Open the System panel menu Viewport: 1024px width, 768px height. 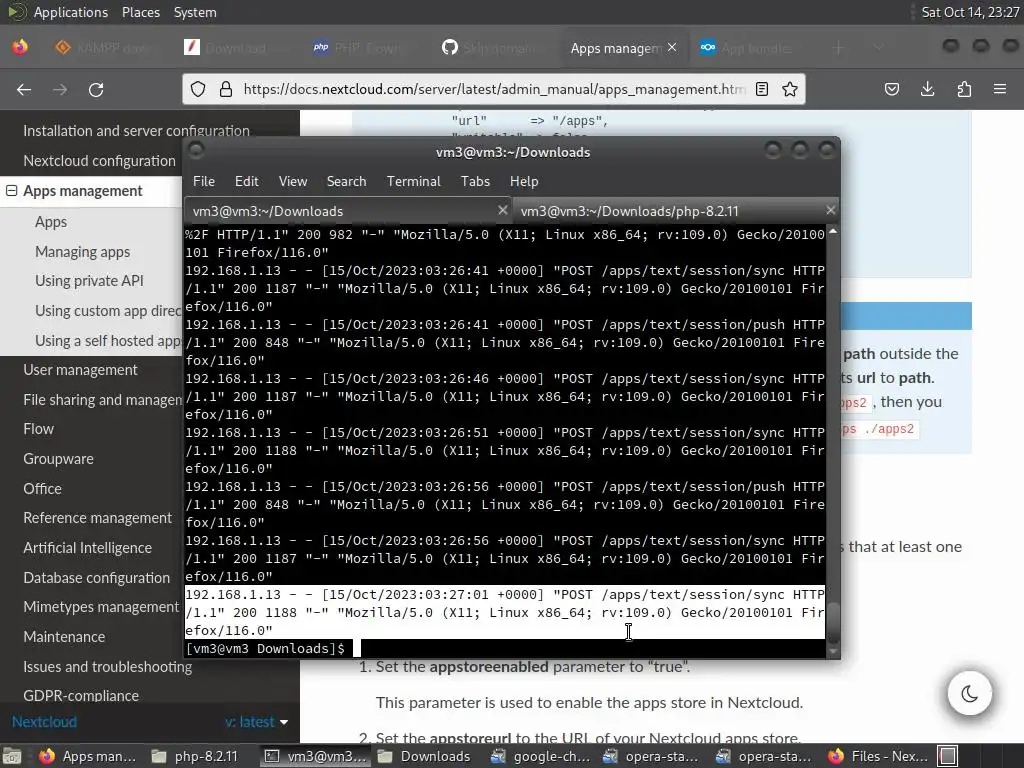tap(195, 12)
